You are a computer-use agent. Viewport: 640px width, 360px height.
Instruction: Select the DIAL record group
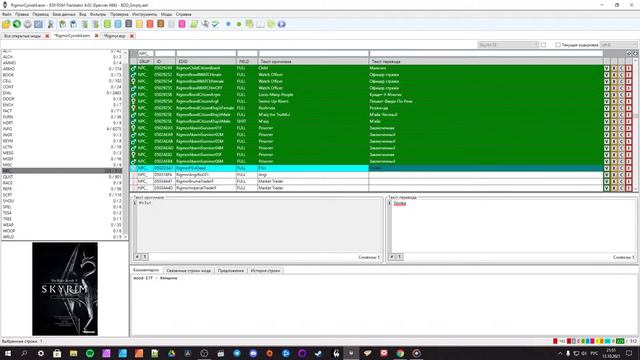point(62,93)
